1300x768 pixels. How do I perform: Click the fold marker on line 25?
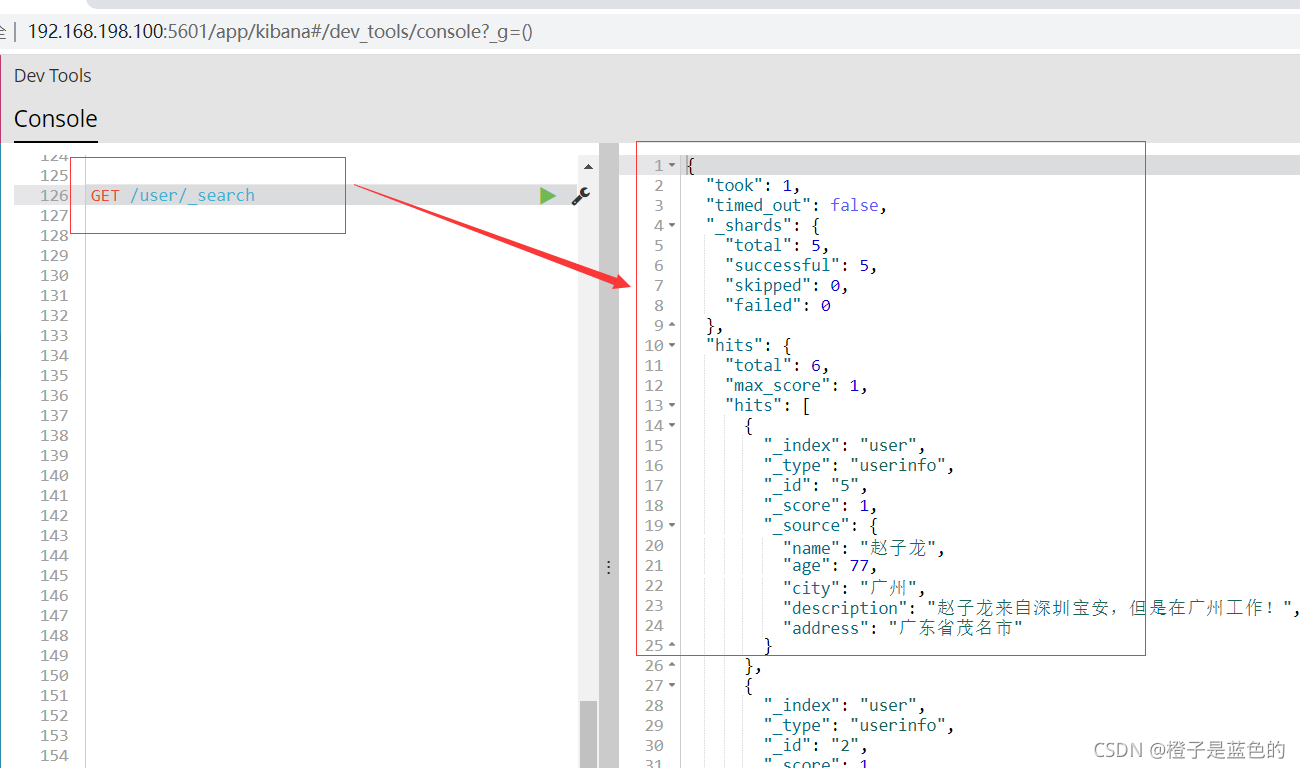672,645
